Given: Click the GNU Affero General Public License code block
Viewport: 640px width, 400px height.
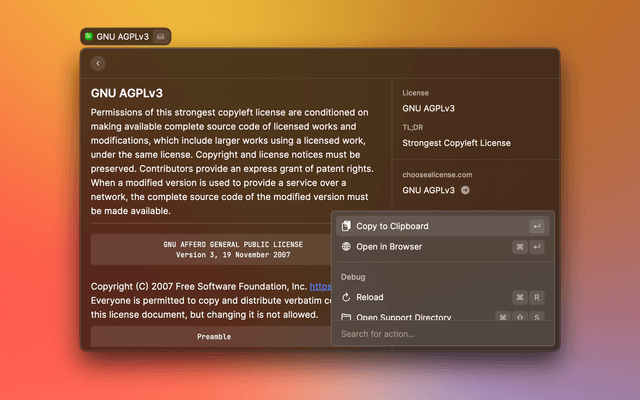Looking at the screenshot, I should tap(210, 249).
